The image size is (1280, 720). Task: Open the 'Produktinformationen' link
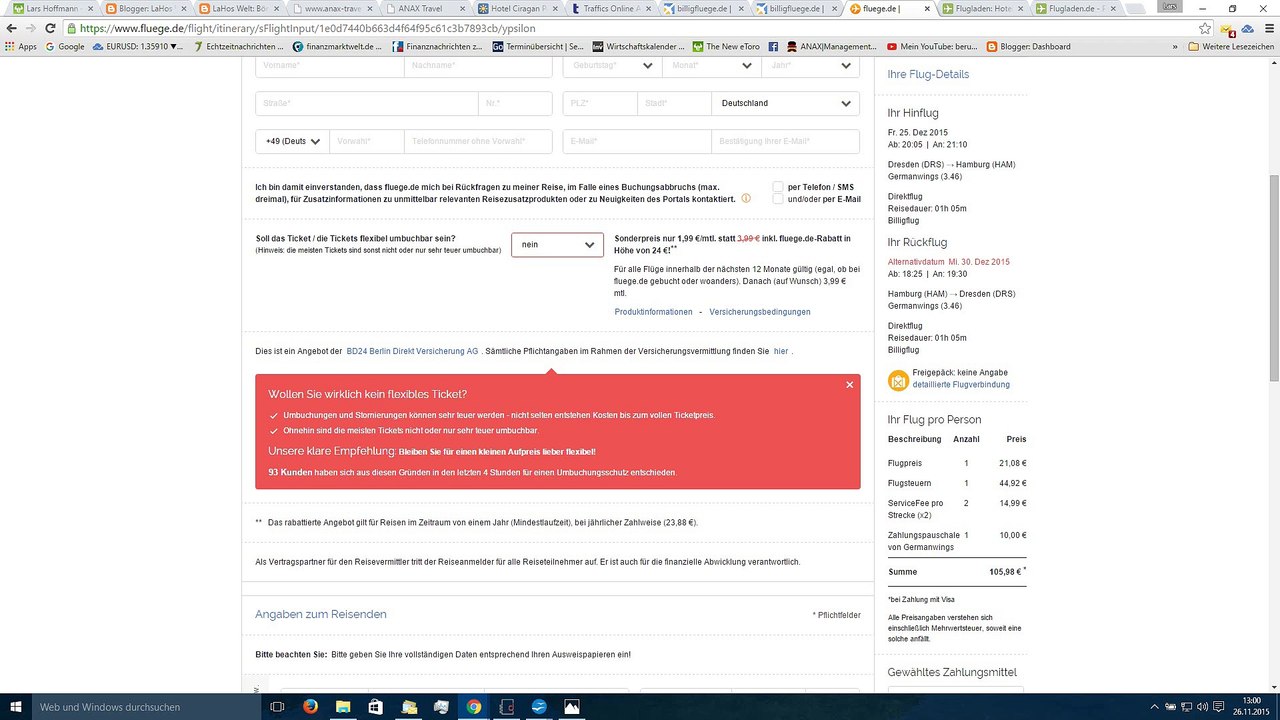tap(654, 312)
